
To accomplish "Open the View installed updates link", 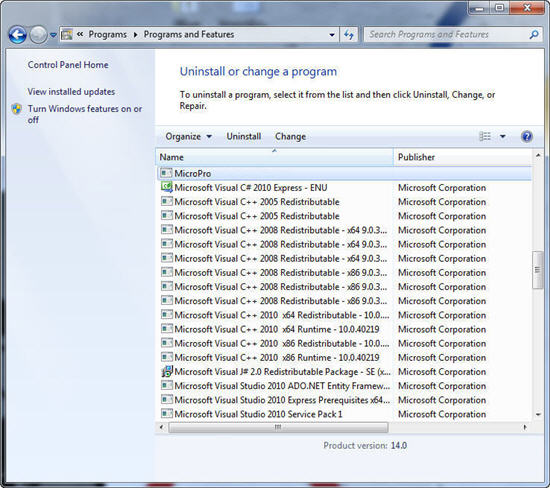I will click(71, 92).
